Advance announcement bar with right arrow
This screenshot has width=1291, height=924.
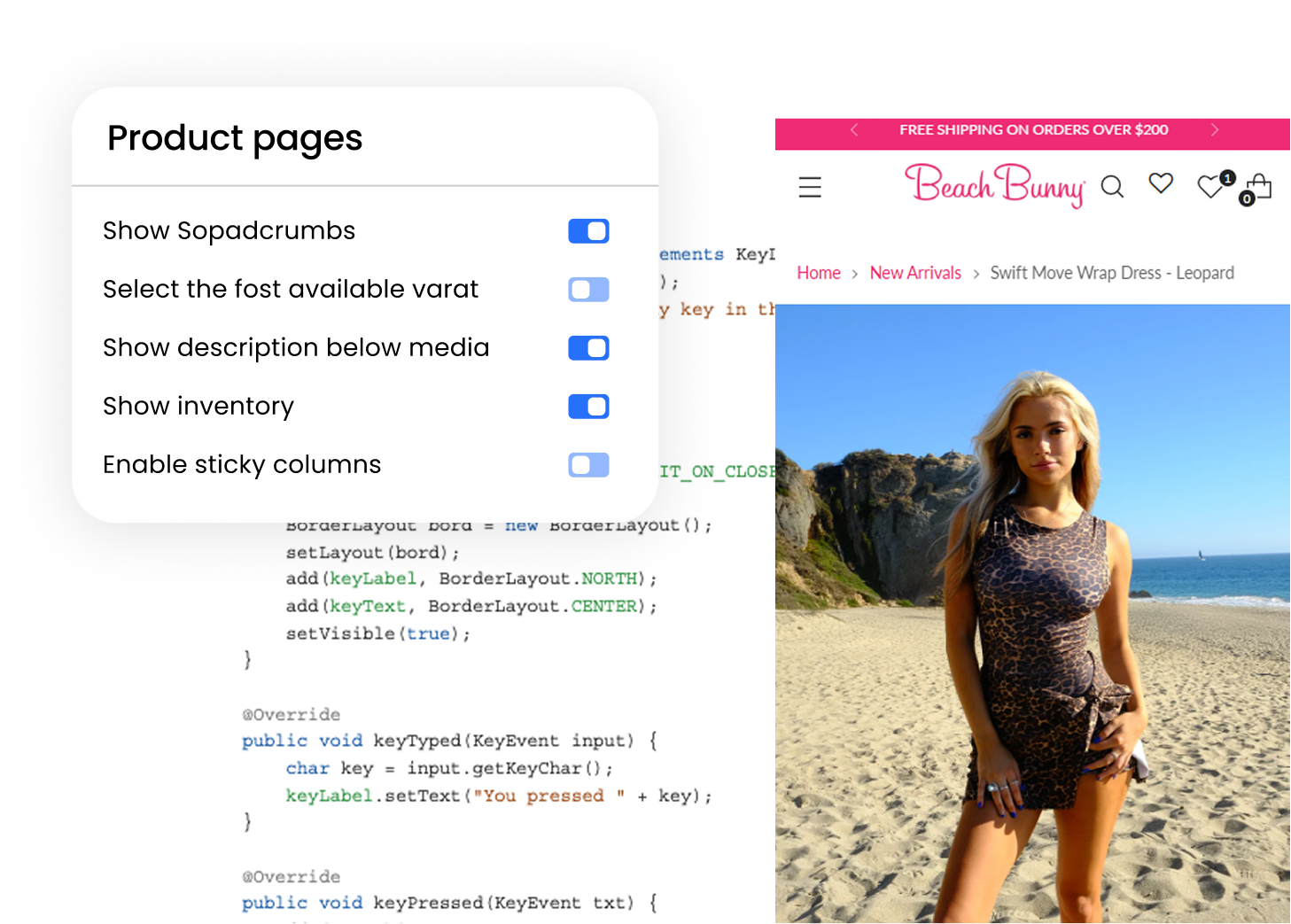[1215, 130]
